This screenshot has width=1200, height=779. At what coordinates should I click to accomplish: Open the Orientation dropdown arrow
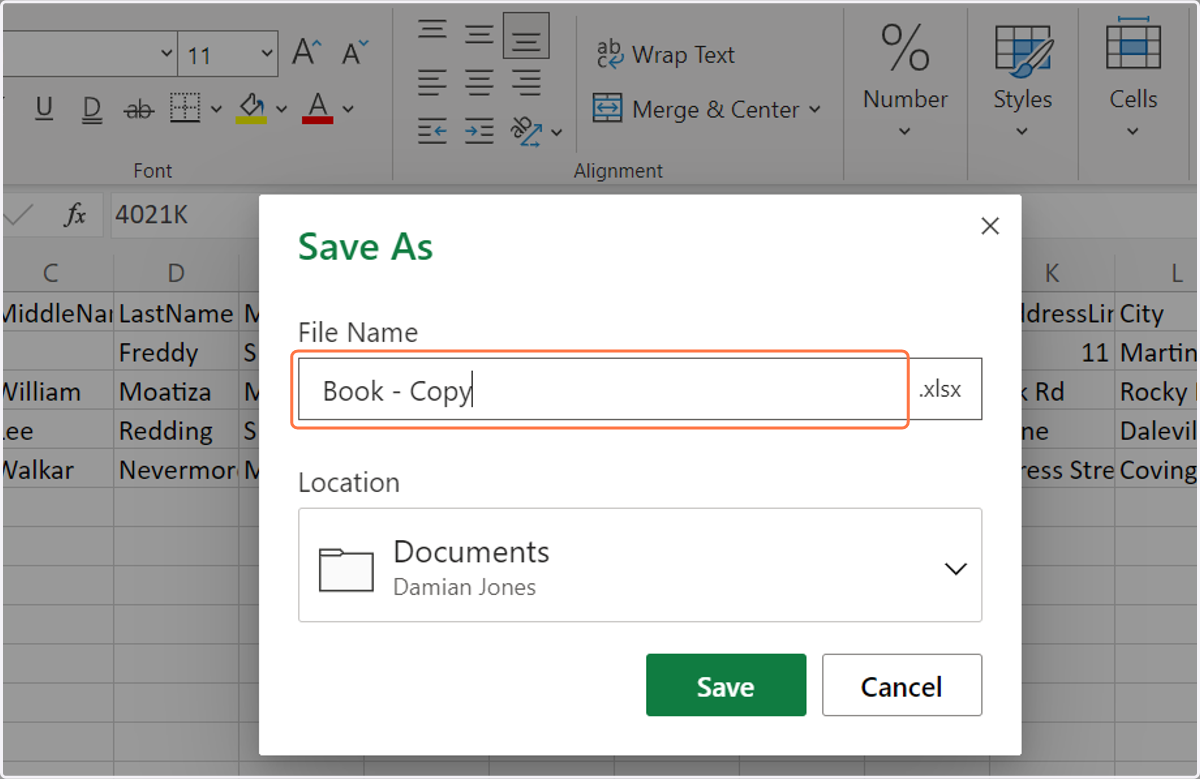point(557,131)
